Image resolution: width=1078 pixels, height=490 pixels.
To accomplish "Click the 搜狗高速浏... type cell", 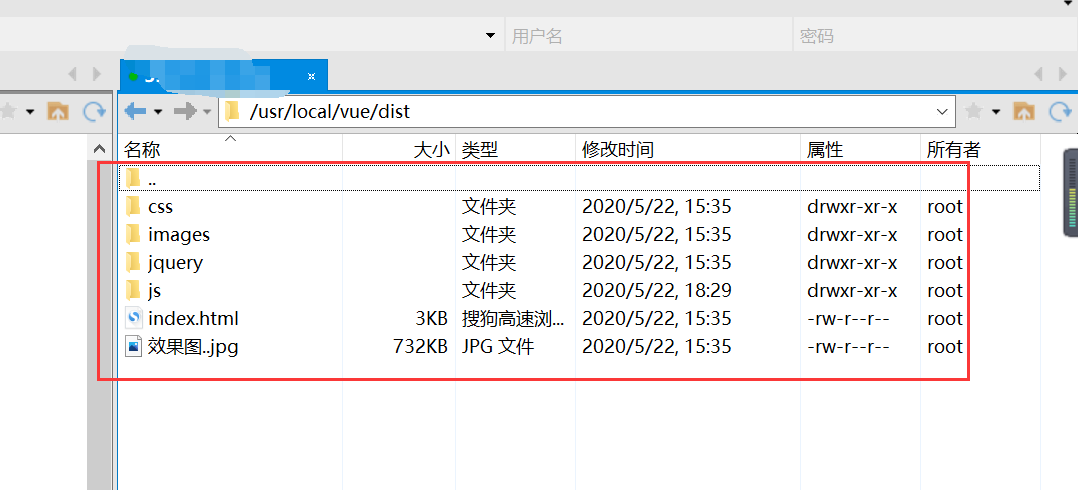I will tap(514, 319).
